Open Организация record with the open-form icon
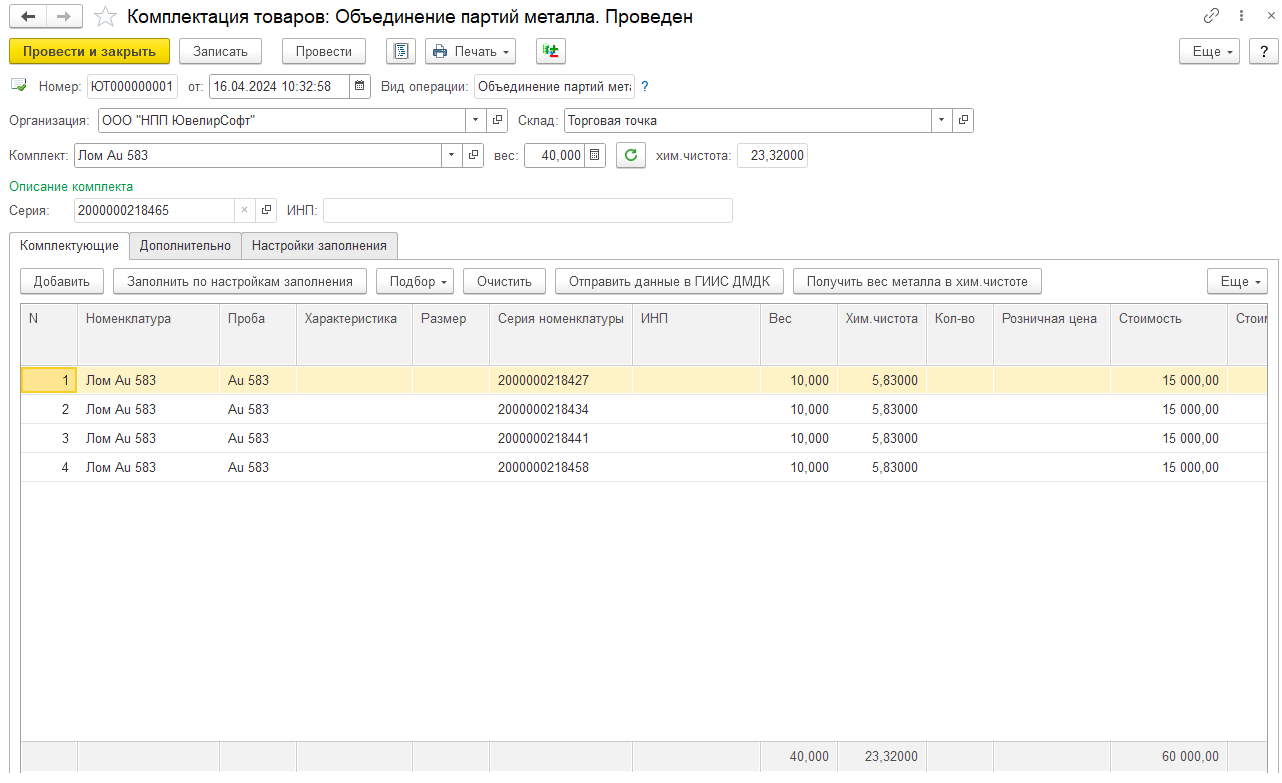The width and height of the screenshot is (1282, 783). tap(497, 121)
